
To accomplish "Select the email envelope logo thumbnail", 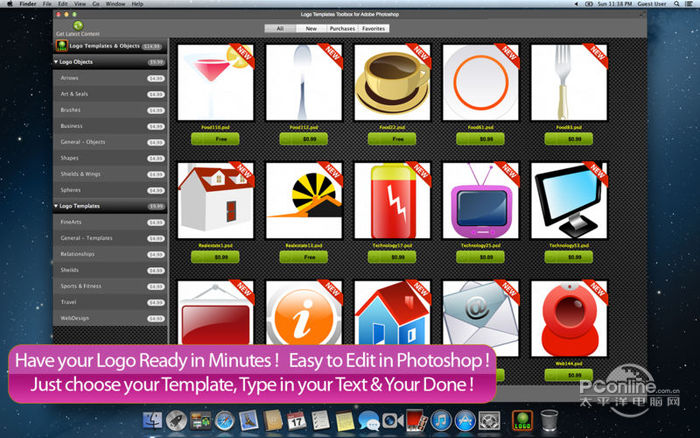I will 481,318.
